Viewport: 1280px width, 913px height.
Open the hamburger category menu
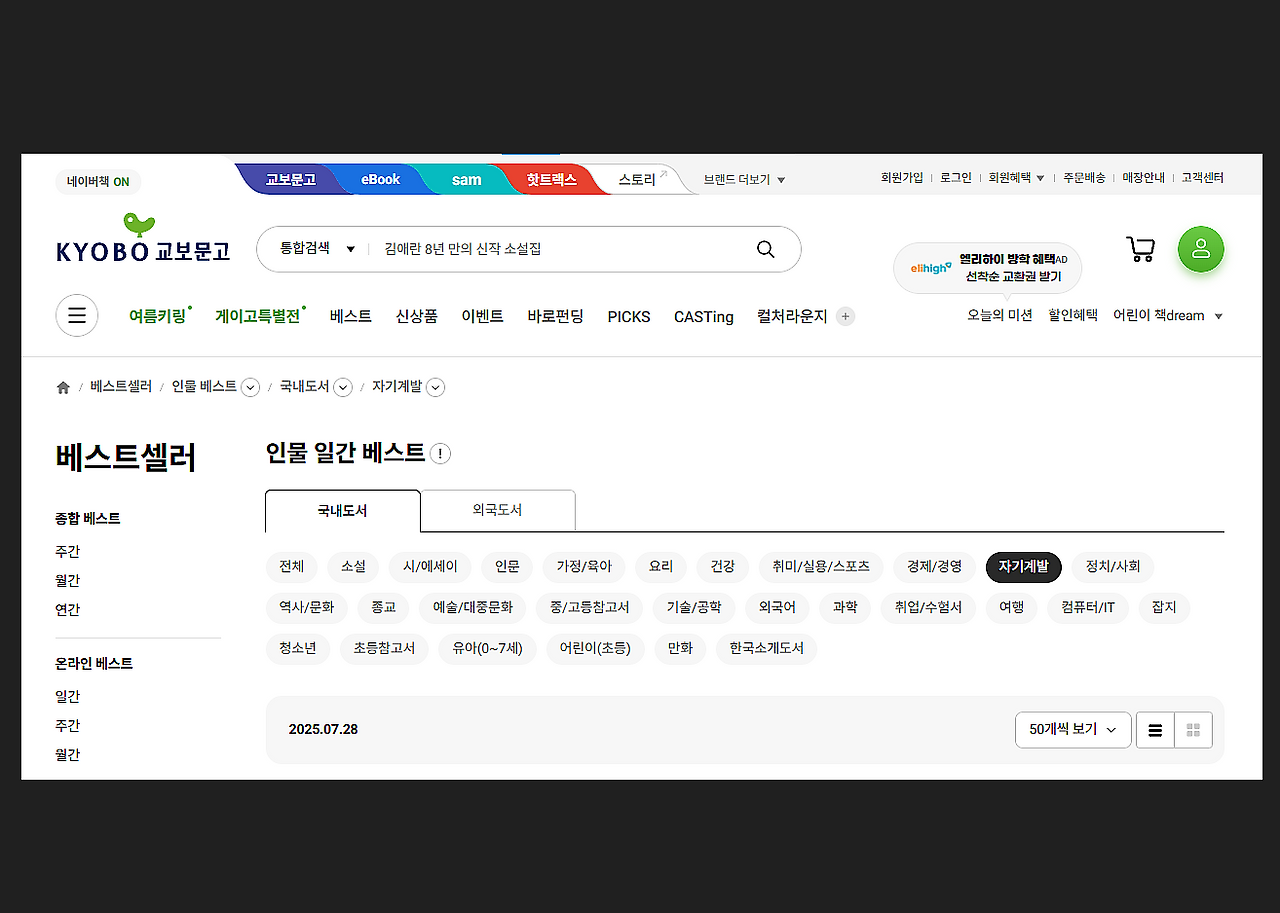77,316
